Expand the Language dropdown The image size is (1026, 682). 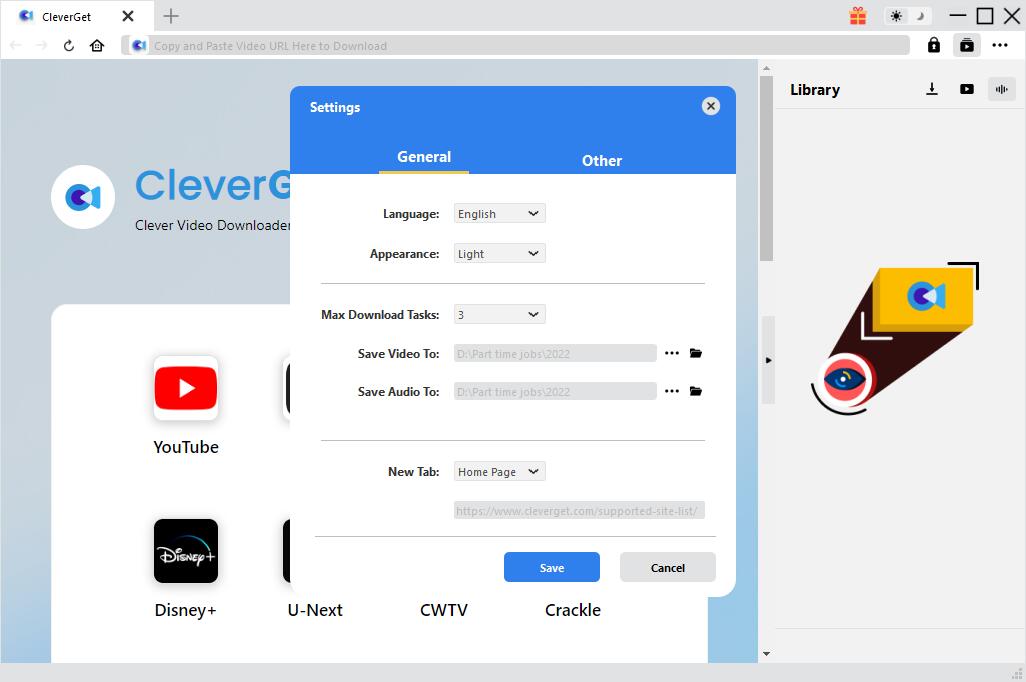pyautogui.click(x=499, y=214)
